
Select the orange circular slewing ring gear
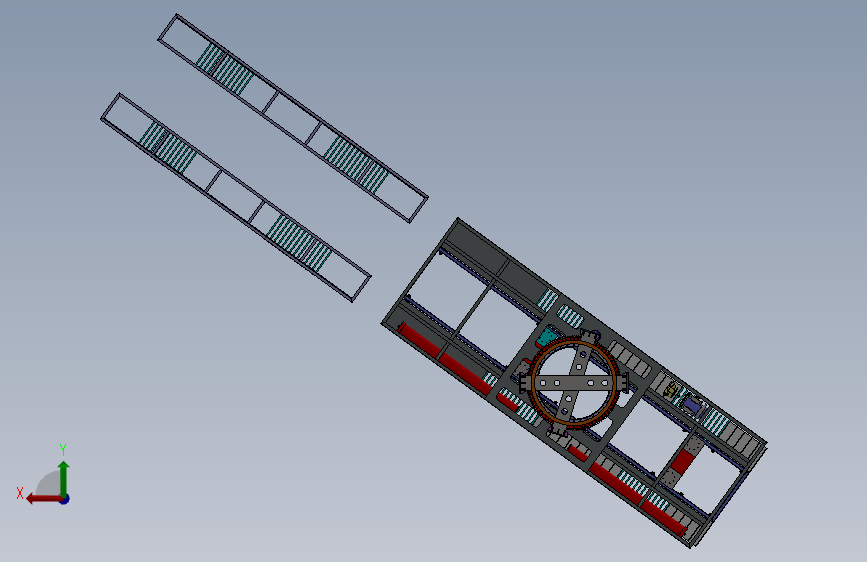[x=573, y=383]
